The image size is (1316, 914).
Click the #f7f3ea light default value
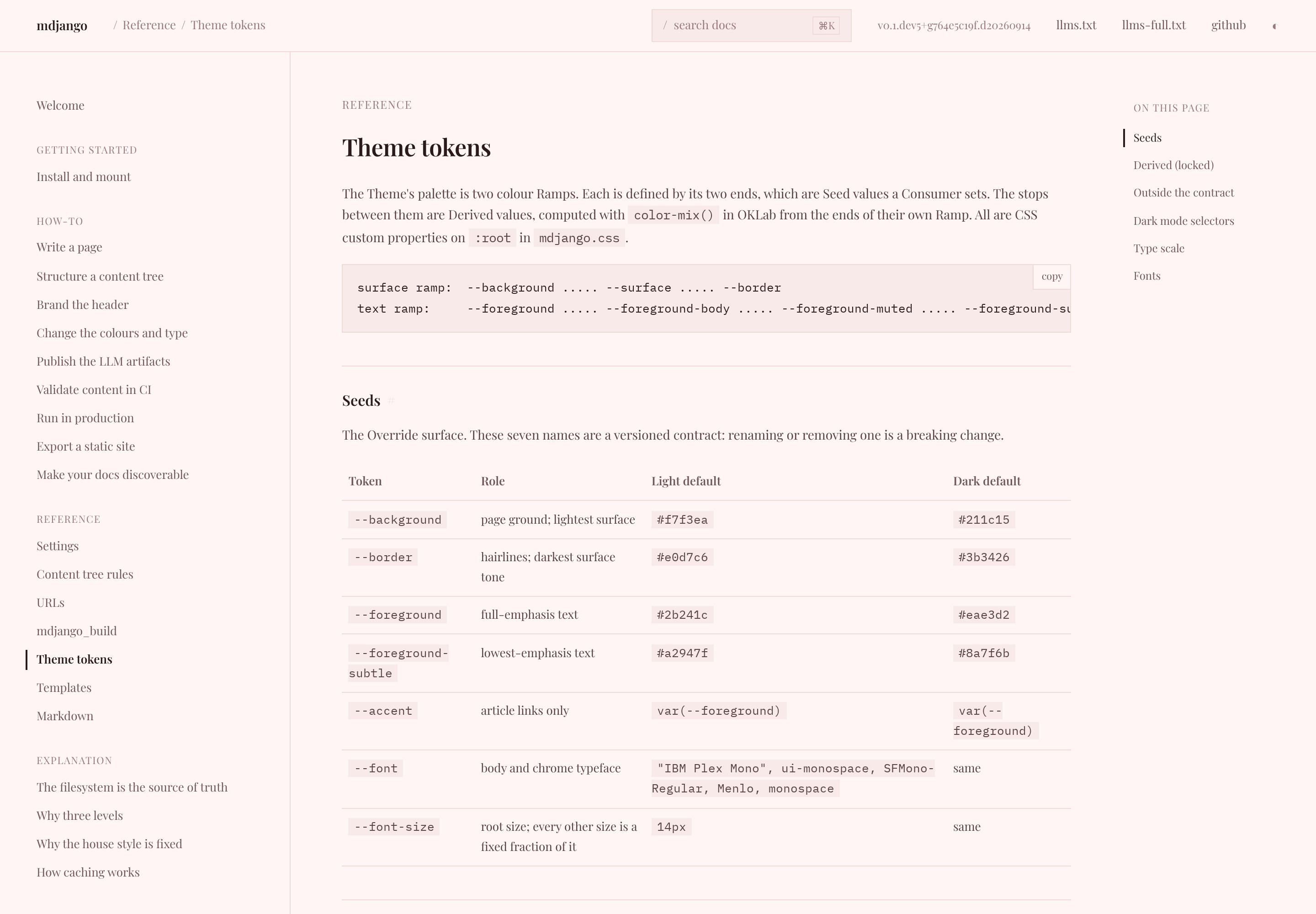(682, 520)
